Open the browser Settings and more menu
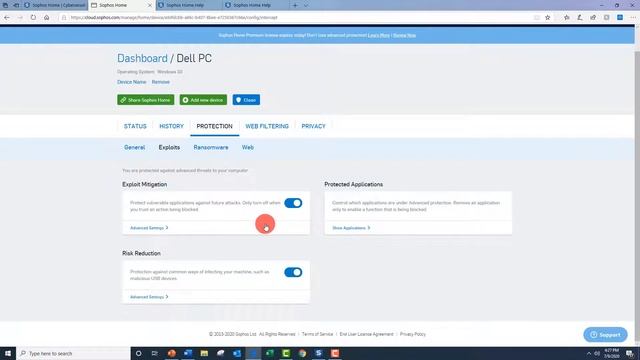The image size is (640, 360). pyautogui.click(x=633, y=18)
